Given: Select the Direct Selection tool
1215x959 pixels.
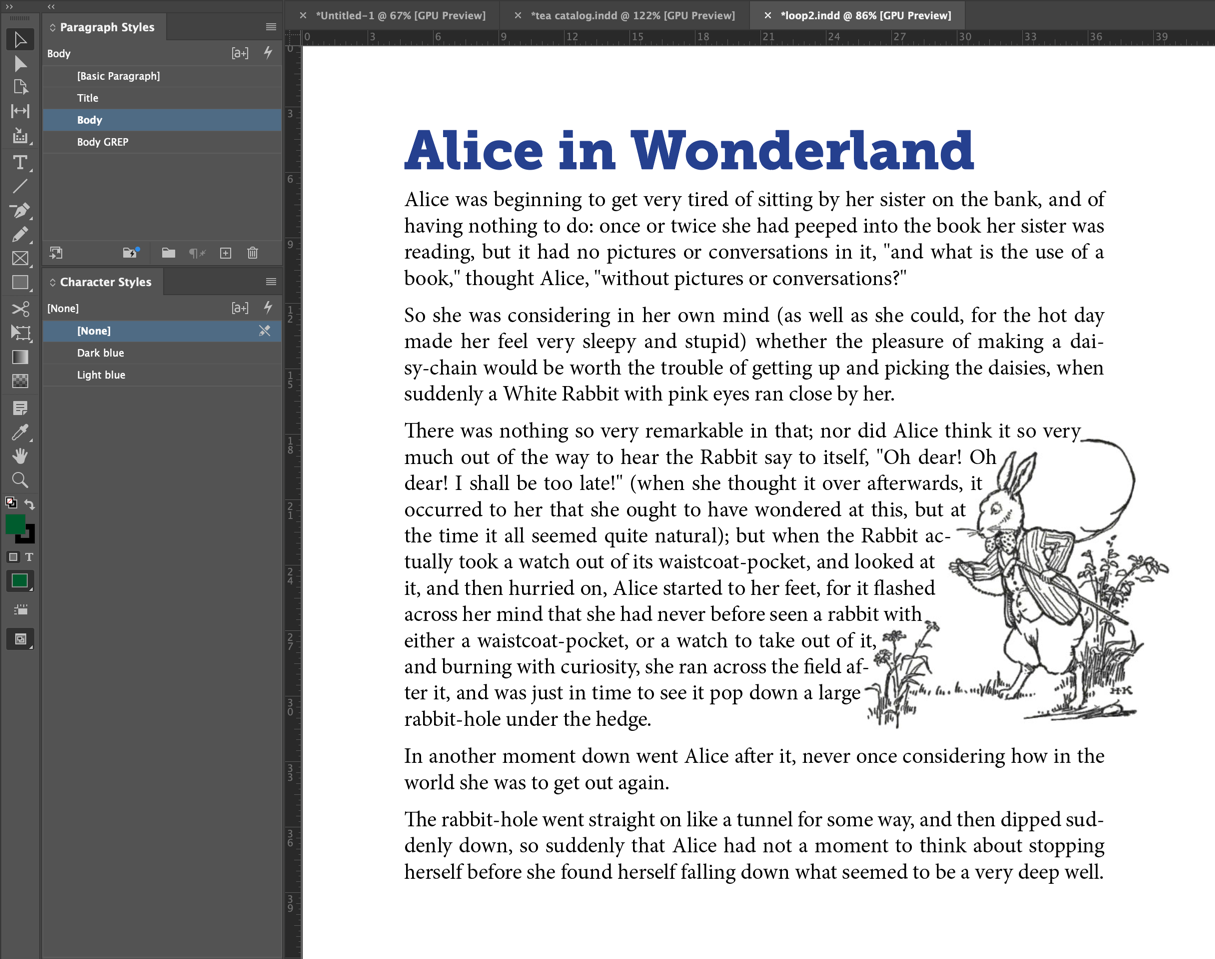Looking at the screenshot, I should coord(20,63).
